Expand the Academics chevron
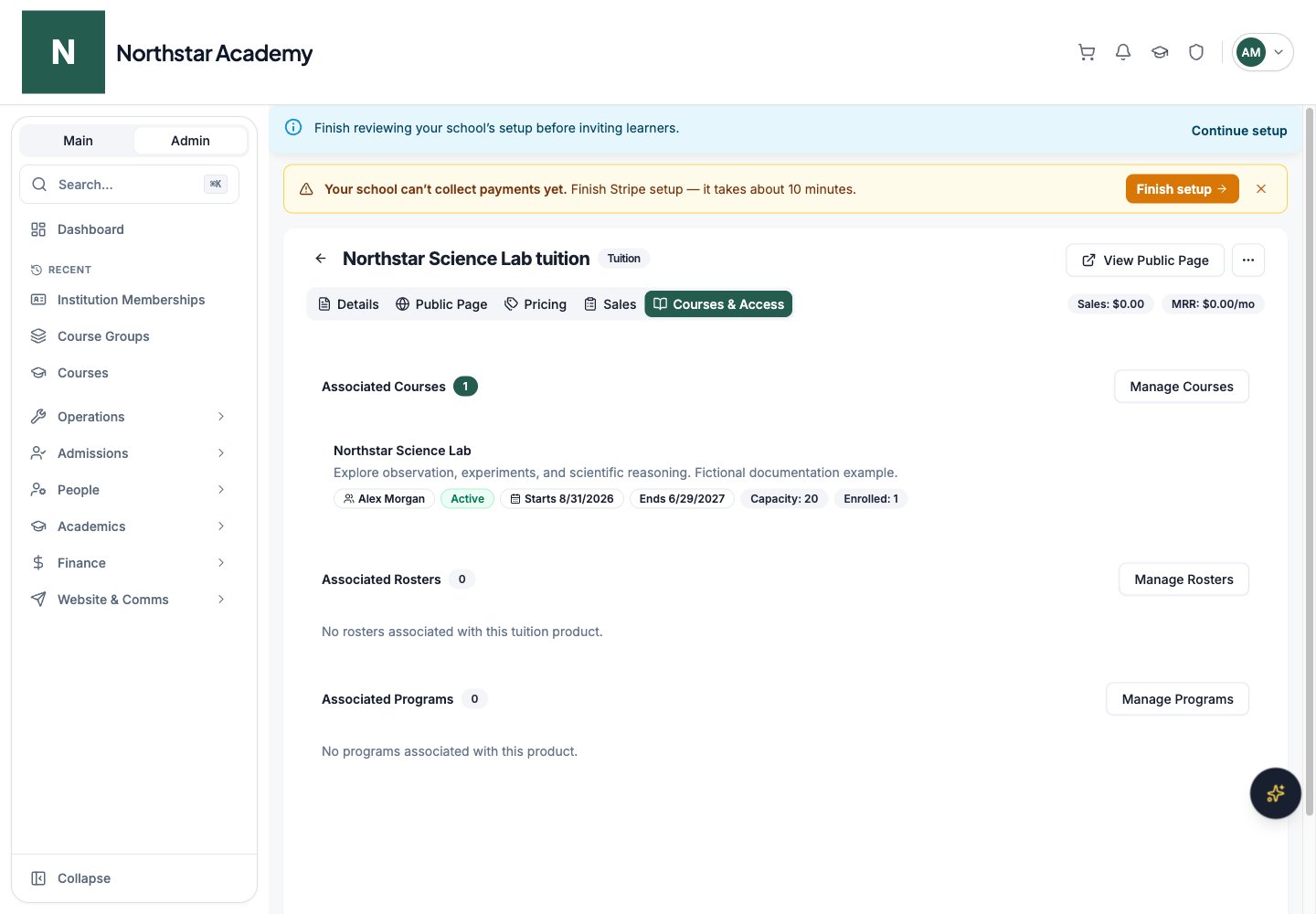Viewport: 1316px width, 914px height. [x=221, y=526]
